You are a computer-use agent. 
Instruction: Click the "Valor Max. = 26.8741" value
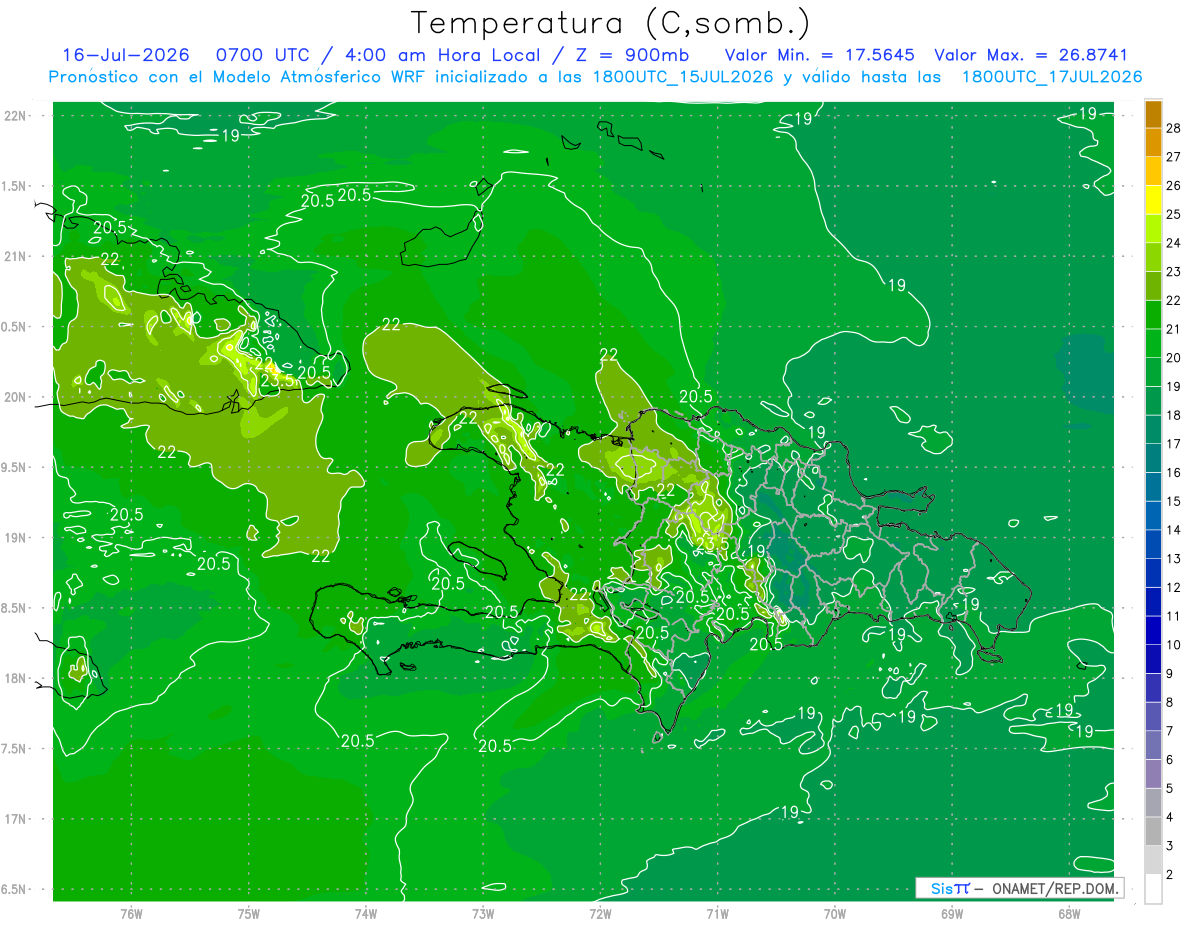[1030, 55]
